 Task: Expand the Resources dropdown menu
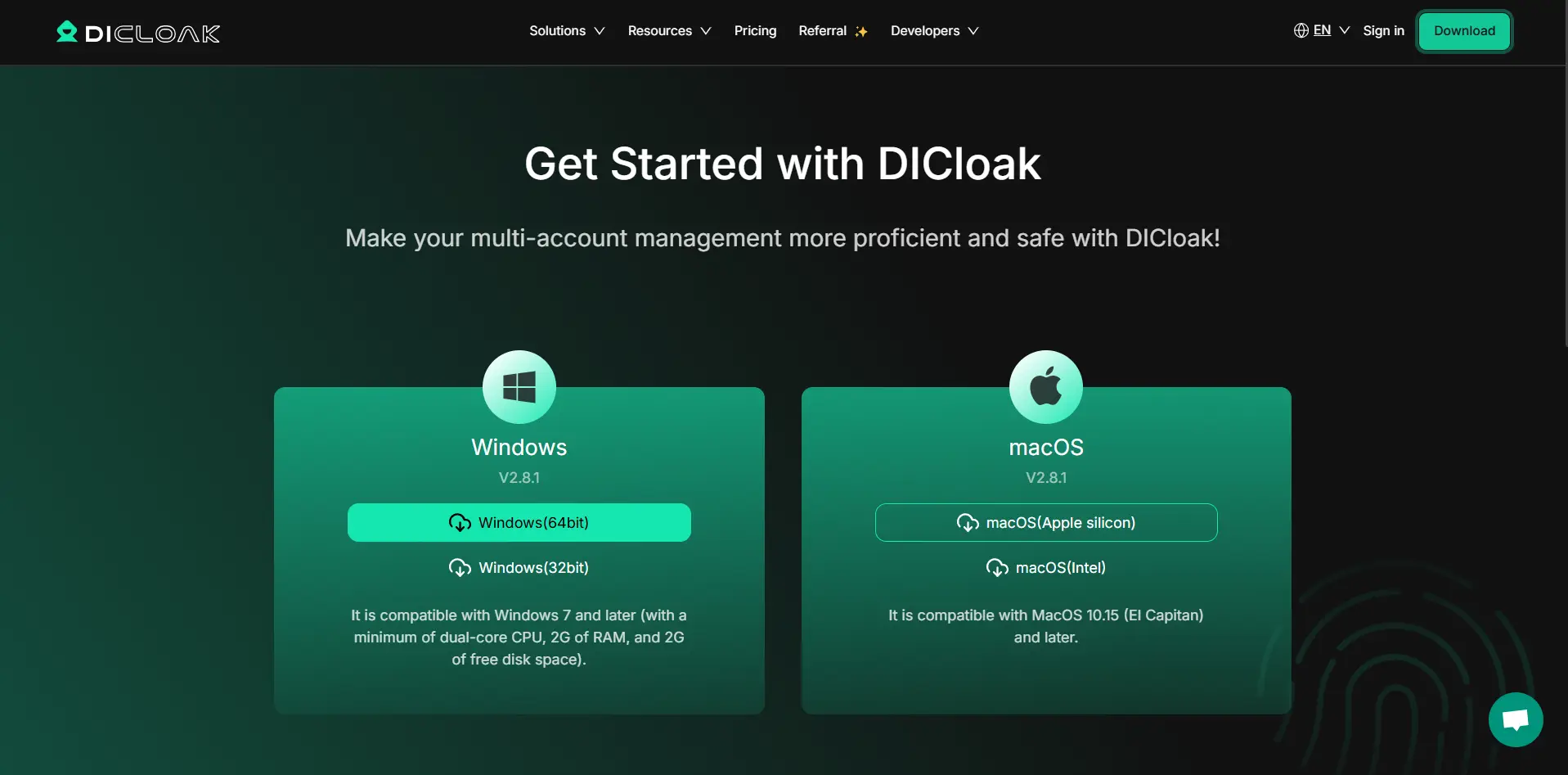(669, 31)
